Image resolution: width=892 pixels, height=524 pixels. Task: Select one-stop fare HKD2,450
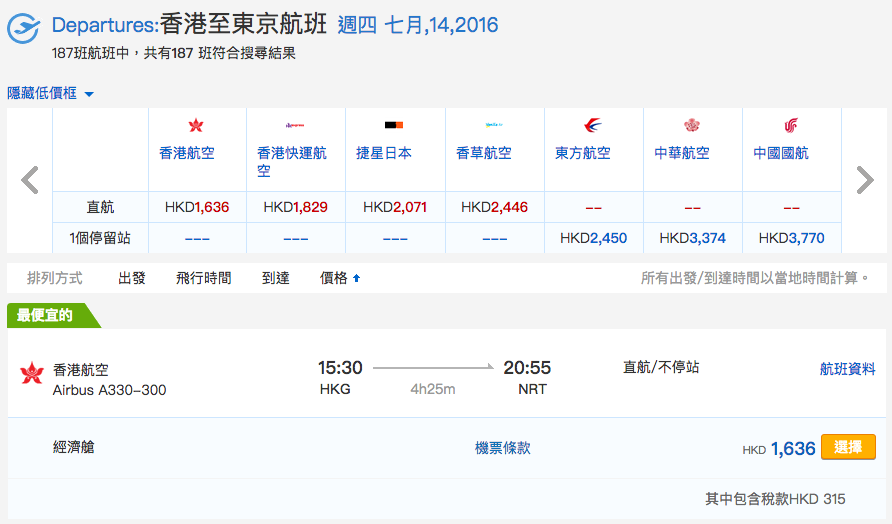(593, 238)
